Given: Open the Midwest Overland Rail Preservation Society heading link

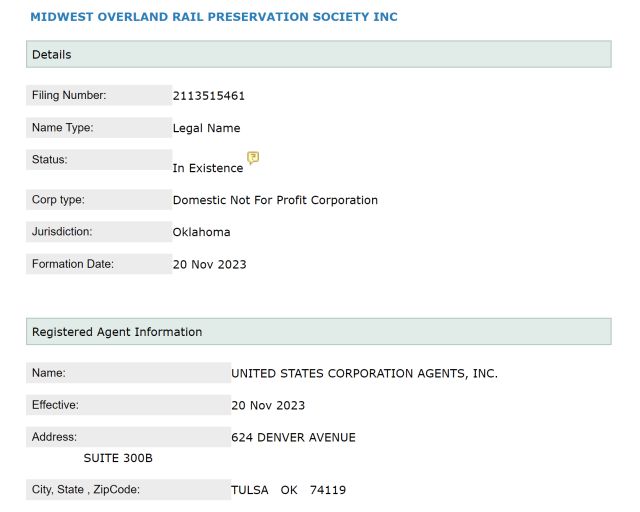Looking at the screenshot, I should click(214, 17).
